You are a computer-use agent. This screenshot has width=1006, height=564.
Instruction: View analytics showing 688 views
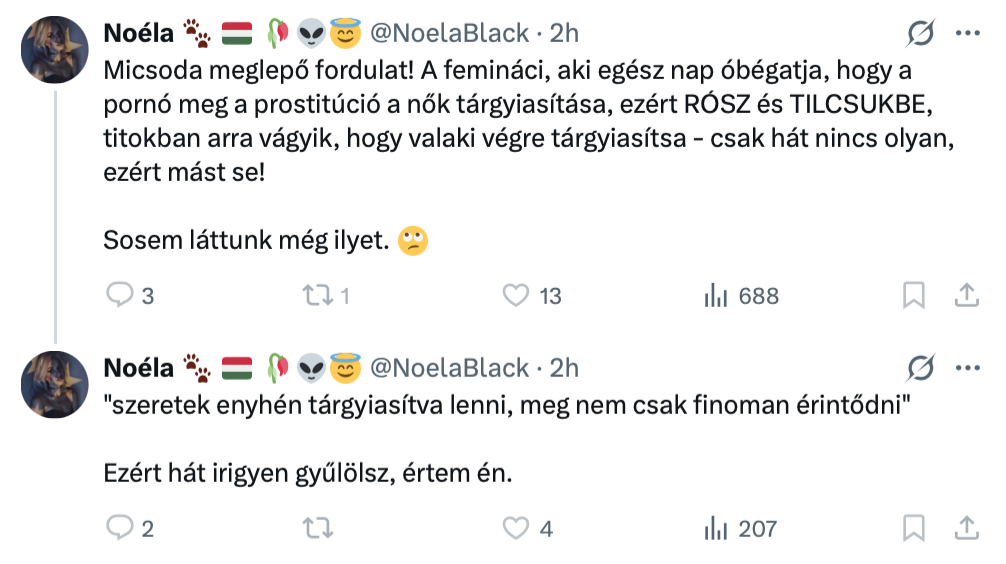[x=716, y=295]
